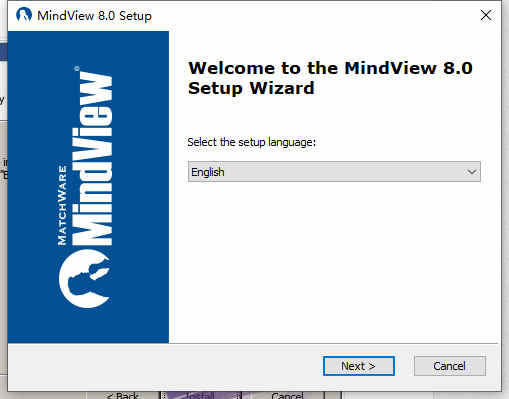Click the MindView 8.0 Setup title bar text

click(94, 16)
